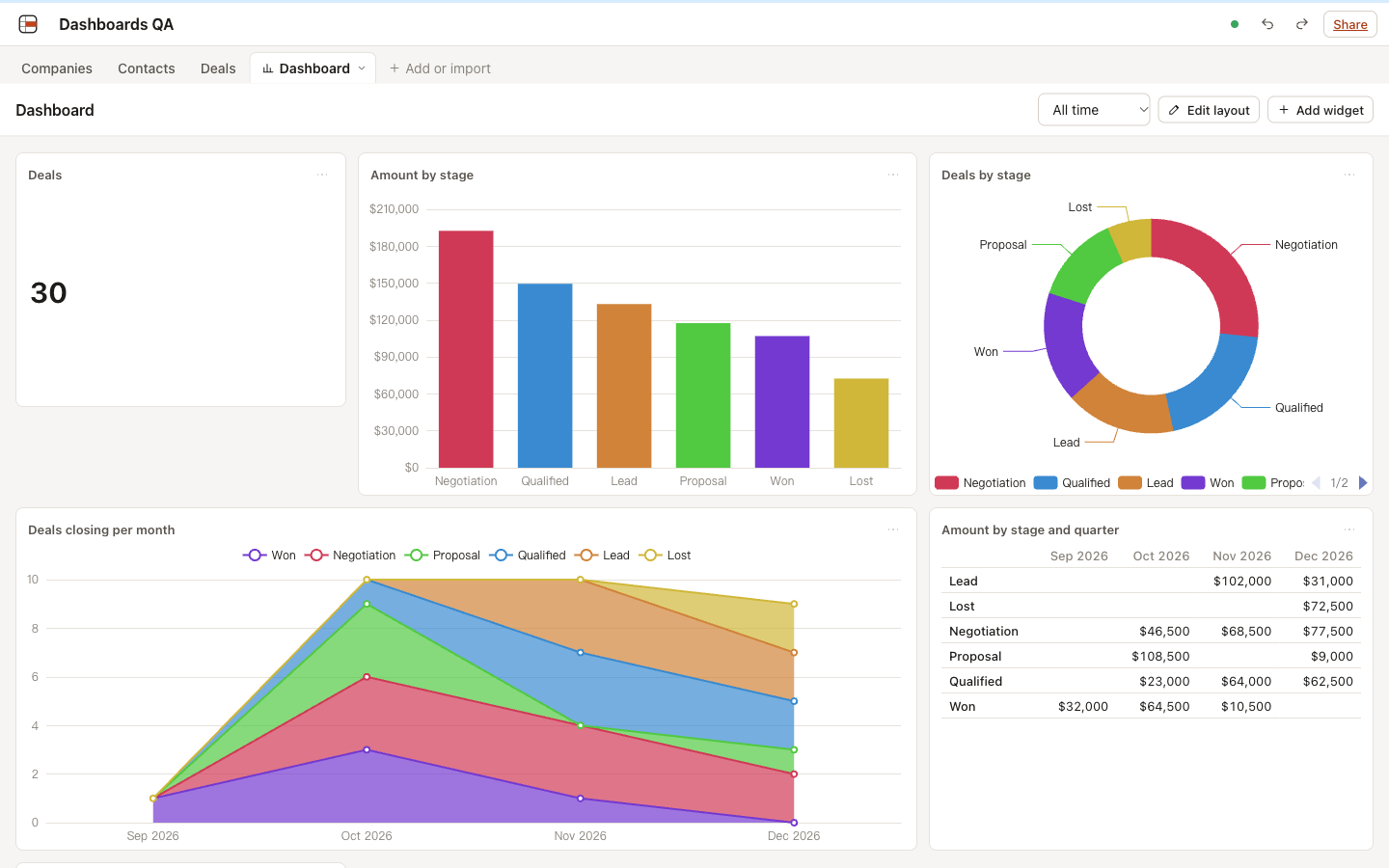Toggle Negotiation series in Deals closing per month legend
This screenshot has height=868, width=1389.
click(350, 556)
